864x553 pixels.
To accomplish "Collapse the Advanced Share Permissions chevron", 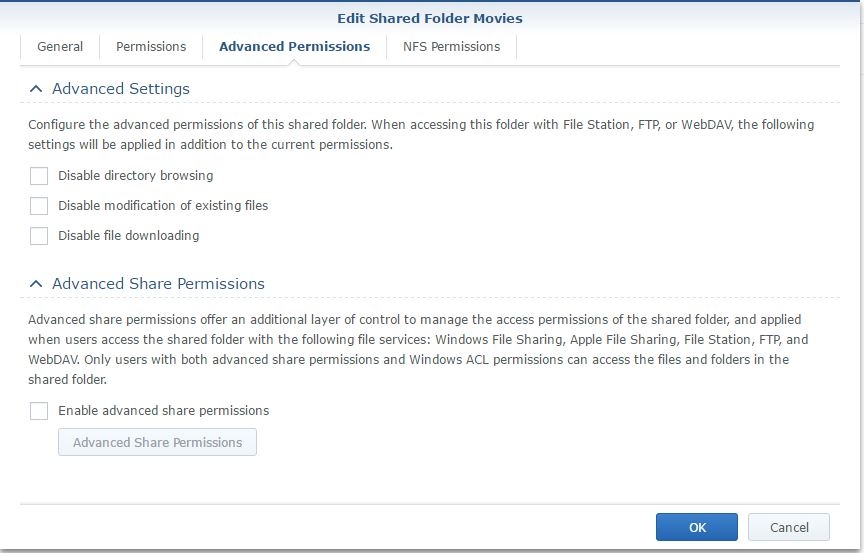I will pyautogui.click(x=36, y=284).
